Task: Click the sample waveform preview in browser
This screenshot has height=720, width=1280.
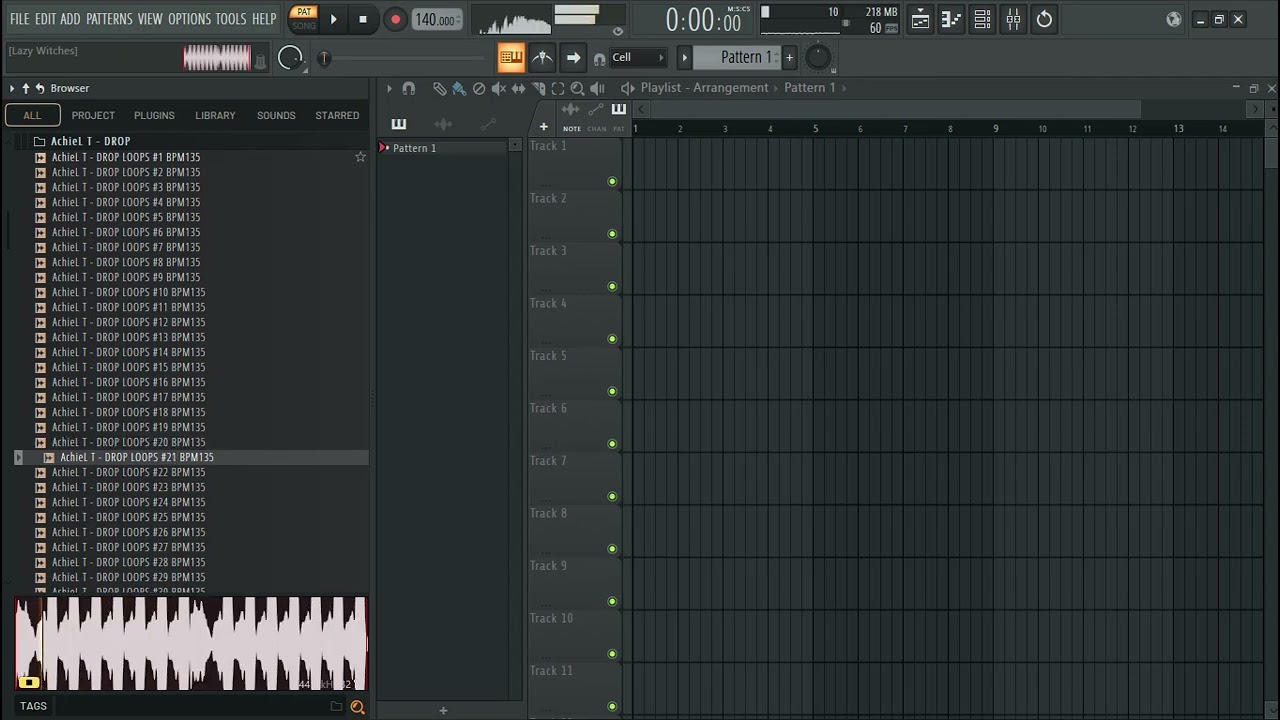Action: click(x=191, y=644)
